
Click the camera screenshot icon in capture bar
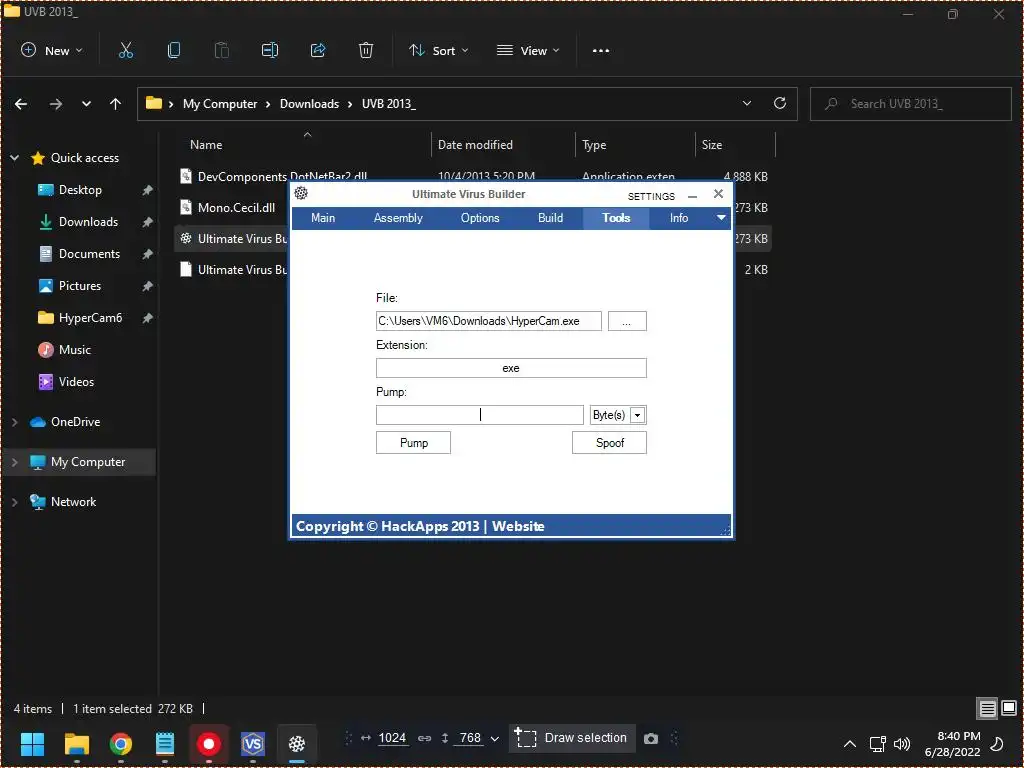650,739
